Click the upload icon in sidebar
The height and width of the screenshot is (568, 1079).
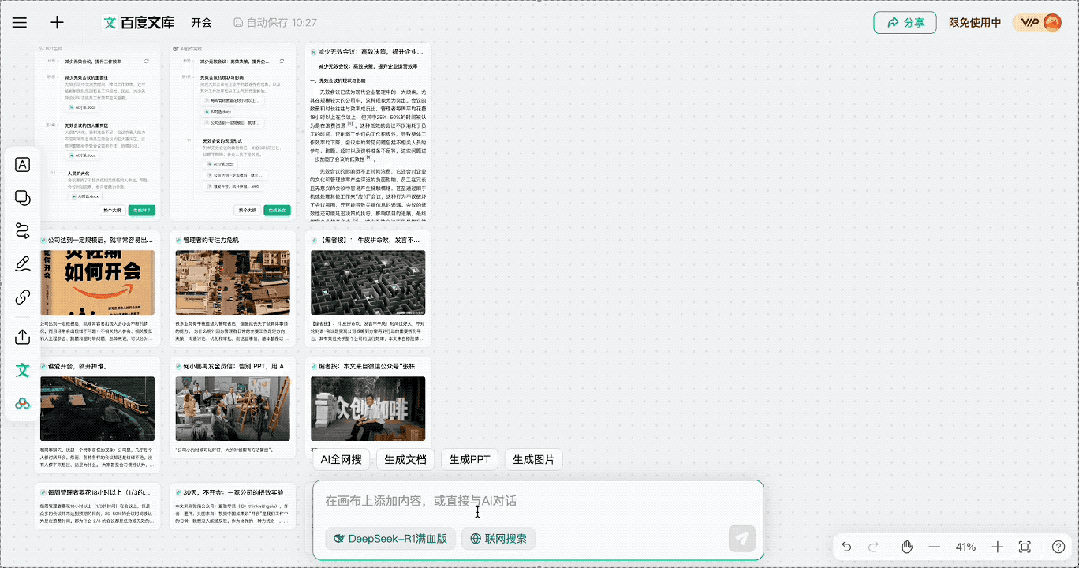(23, 337)
